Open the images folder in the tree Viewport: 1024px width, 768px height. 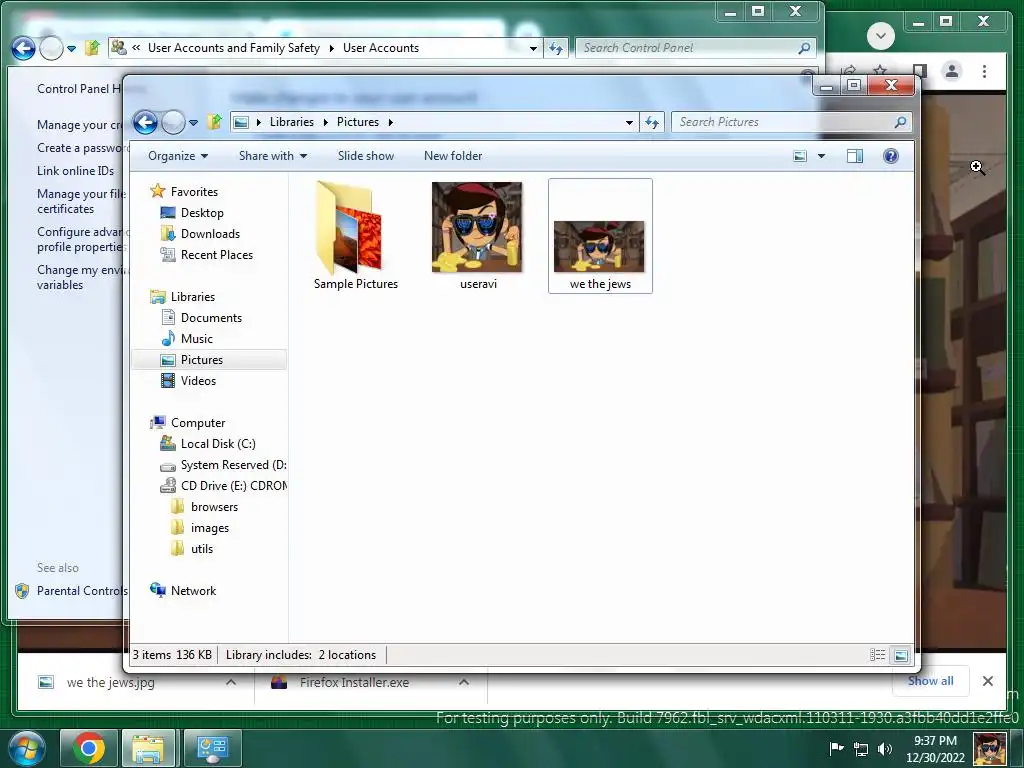pos(210,528)
